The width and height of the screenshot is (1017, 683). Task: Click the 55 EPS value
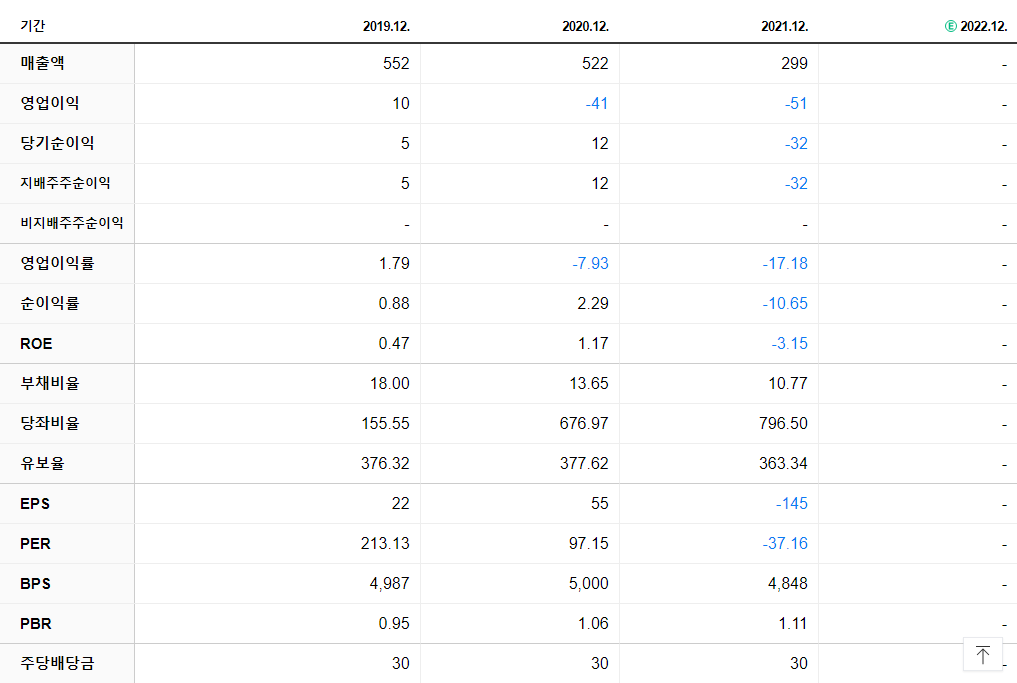(600, 503)
